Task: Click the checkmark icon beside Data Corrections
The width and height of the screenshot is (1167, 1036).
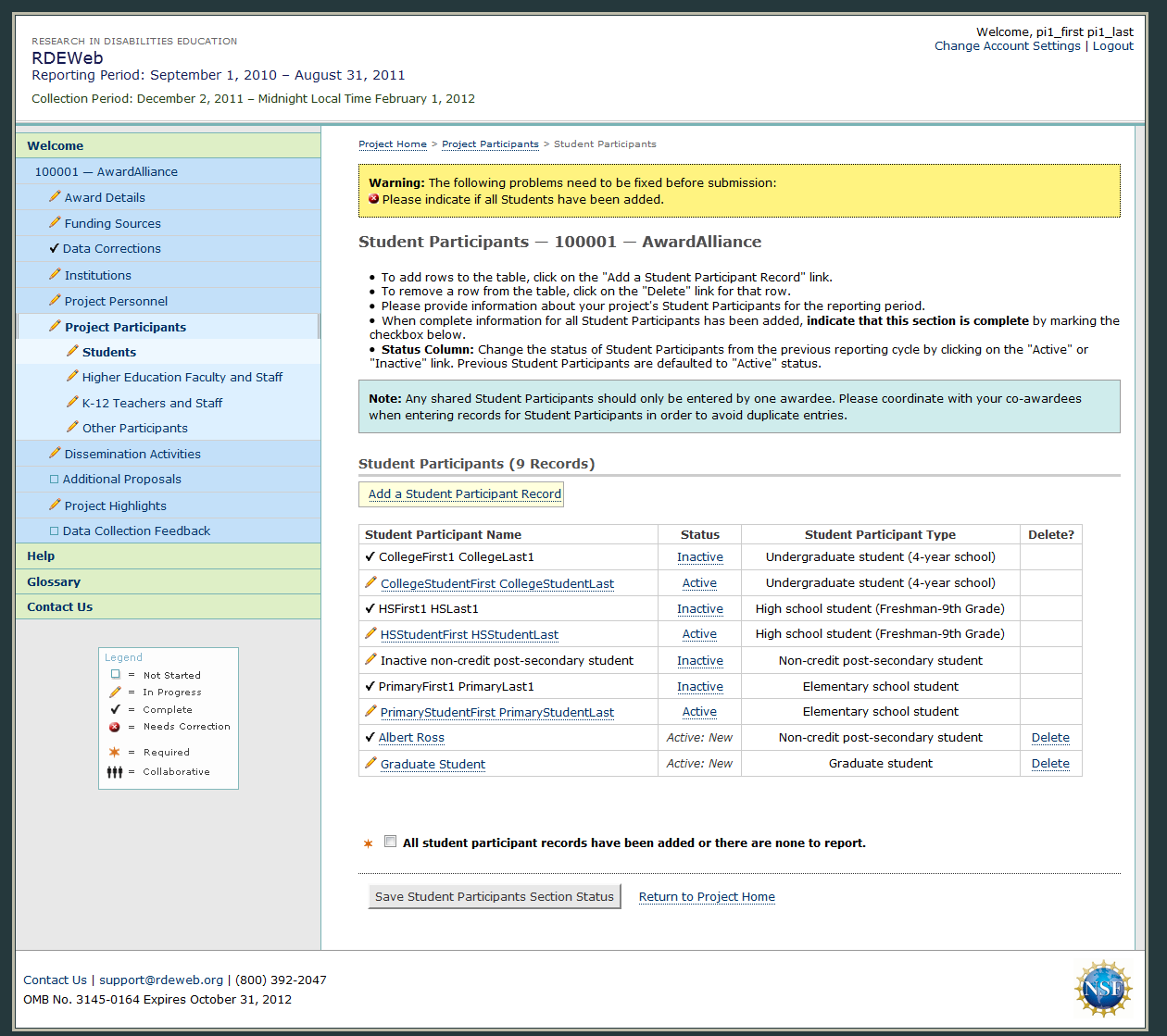Action: 54,248
